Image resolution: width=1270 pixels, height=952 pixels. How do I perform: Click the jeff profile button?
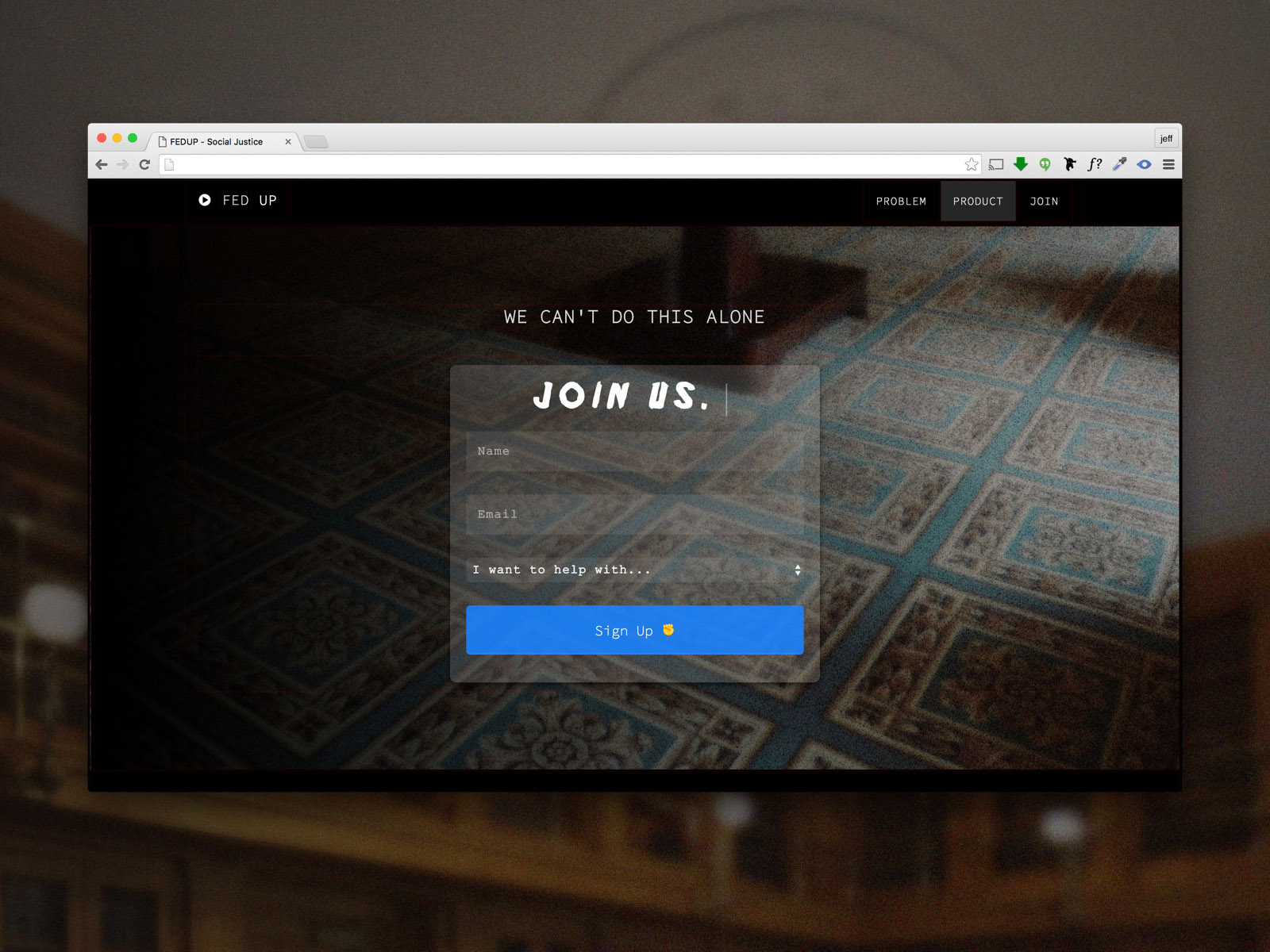click(x=1166, y=138)
